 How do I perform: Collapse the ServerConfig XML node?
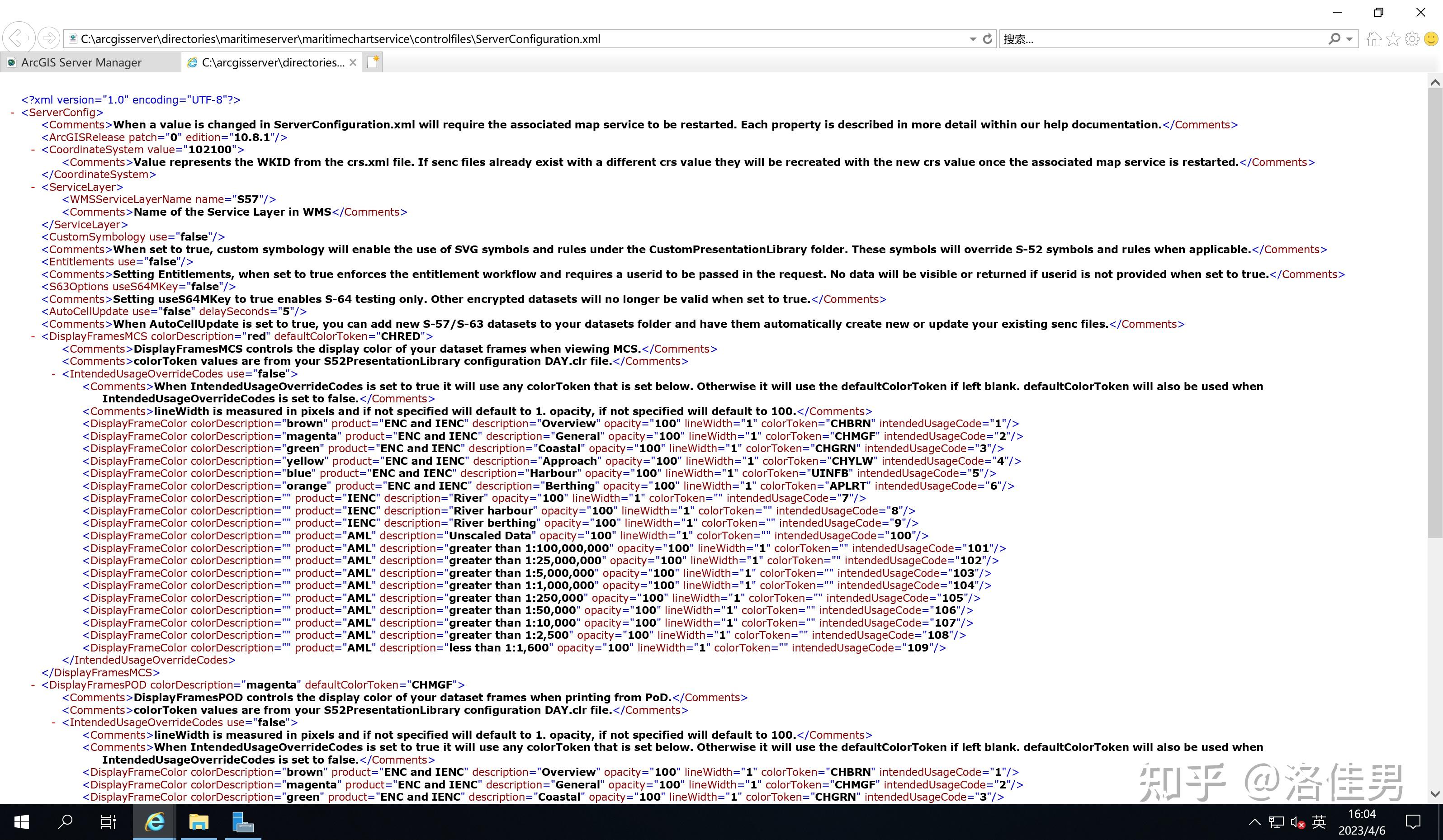pyautogui.click(x=13, y=112)
